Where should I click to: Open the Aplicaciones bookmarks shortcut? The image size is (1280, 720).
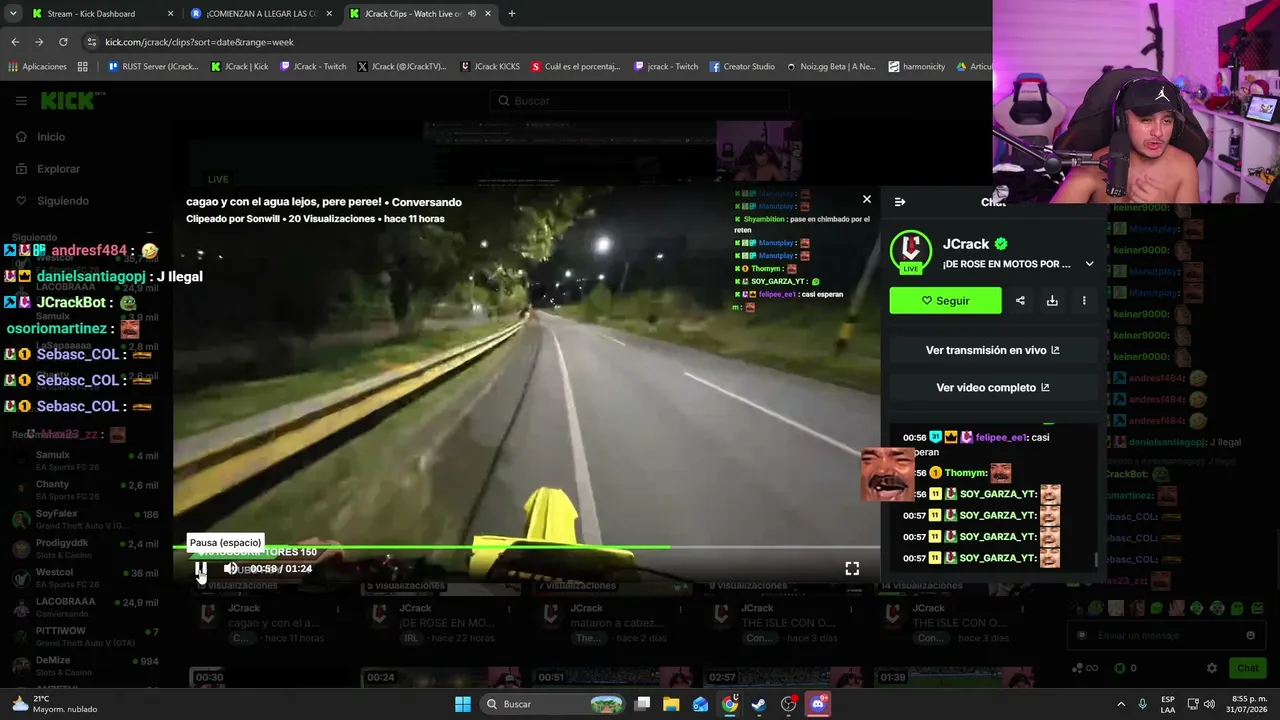tap(38, 67)
